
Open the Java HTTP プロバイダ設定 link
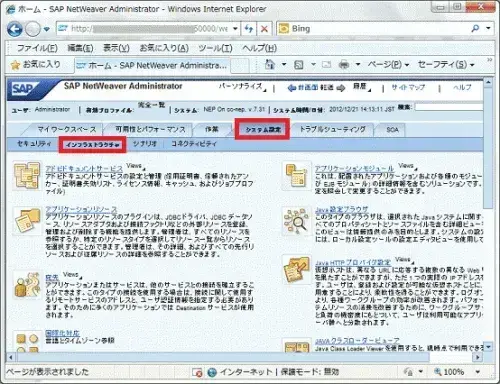353,263
